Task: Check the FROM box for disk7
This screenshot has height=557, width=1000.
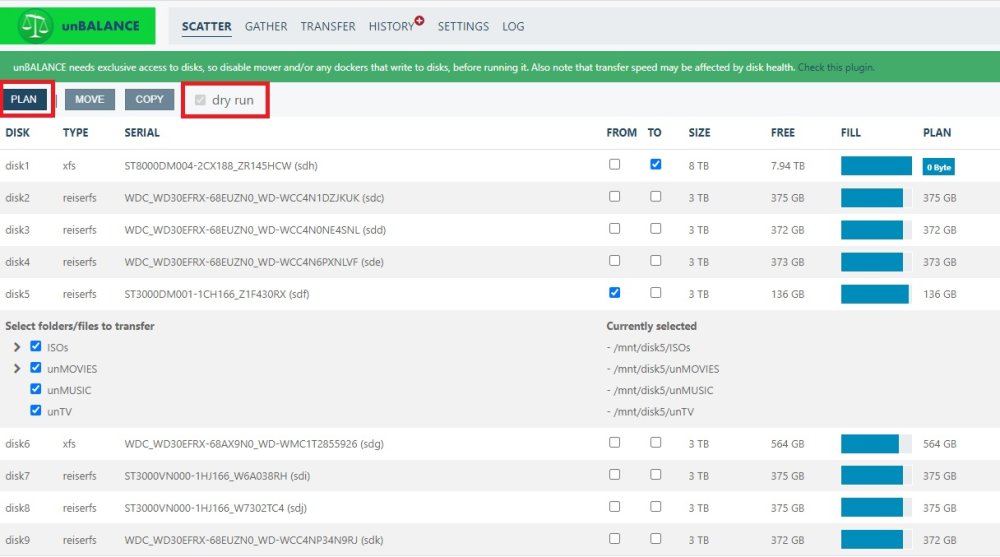Action: (614, 474)
